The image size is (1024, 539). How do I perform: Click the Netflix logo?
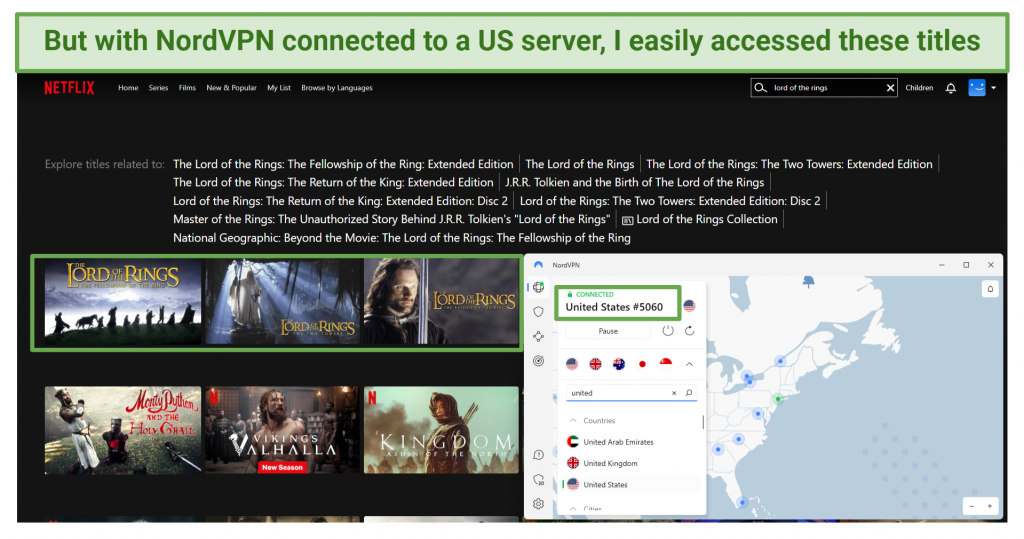[69, 88]
